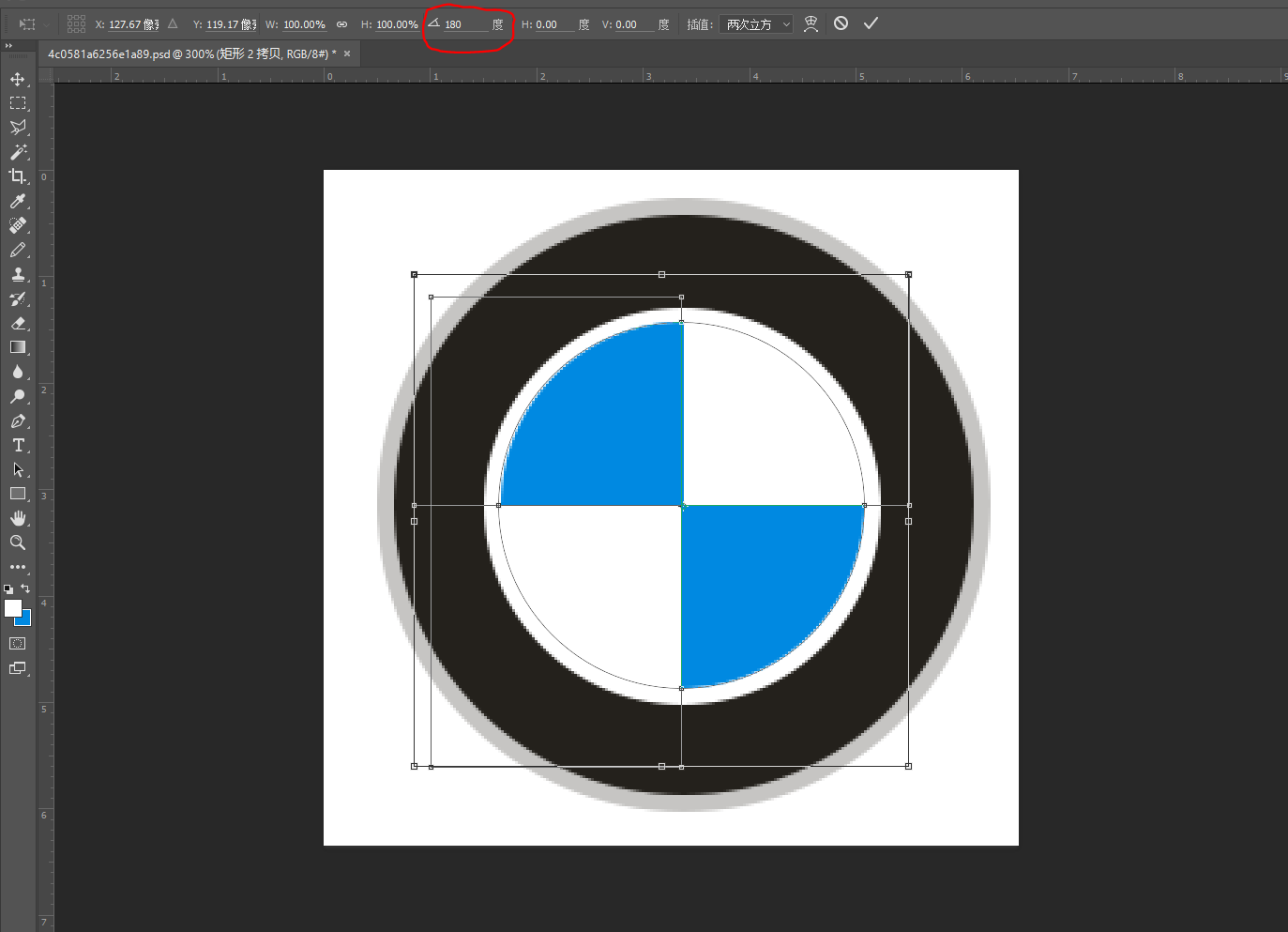
Task: Toggle the maintain aspect ratio link
Action: coord(341,24)
